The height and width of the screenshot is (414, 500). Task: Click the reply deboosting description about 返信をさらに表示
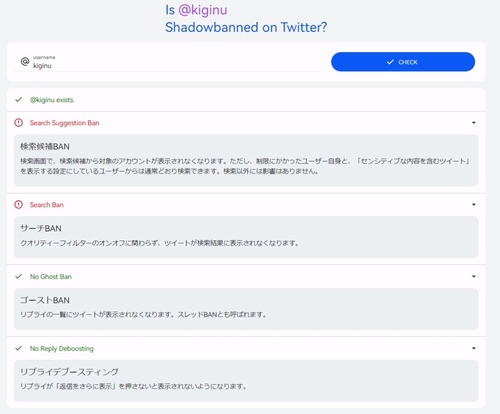[133, 386]
